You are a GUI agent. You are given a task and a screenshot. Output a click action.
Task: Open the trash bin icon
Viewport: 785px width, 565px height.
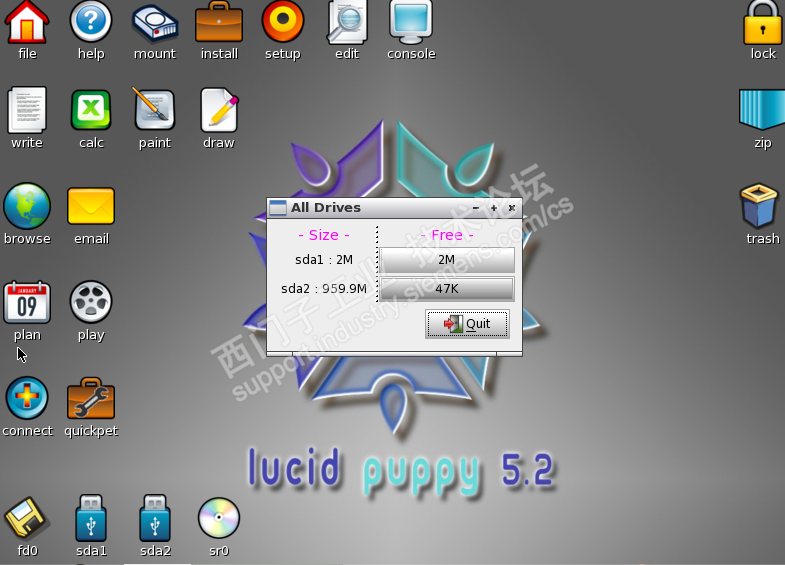click(759, 206)
